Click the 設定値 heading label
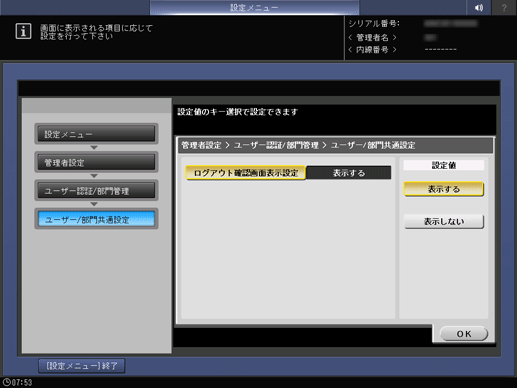This screenshot has width=517, height=388. pos(444,165)
